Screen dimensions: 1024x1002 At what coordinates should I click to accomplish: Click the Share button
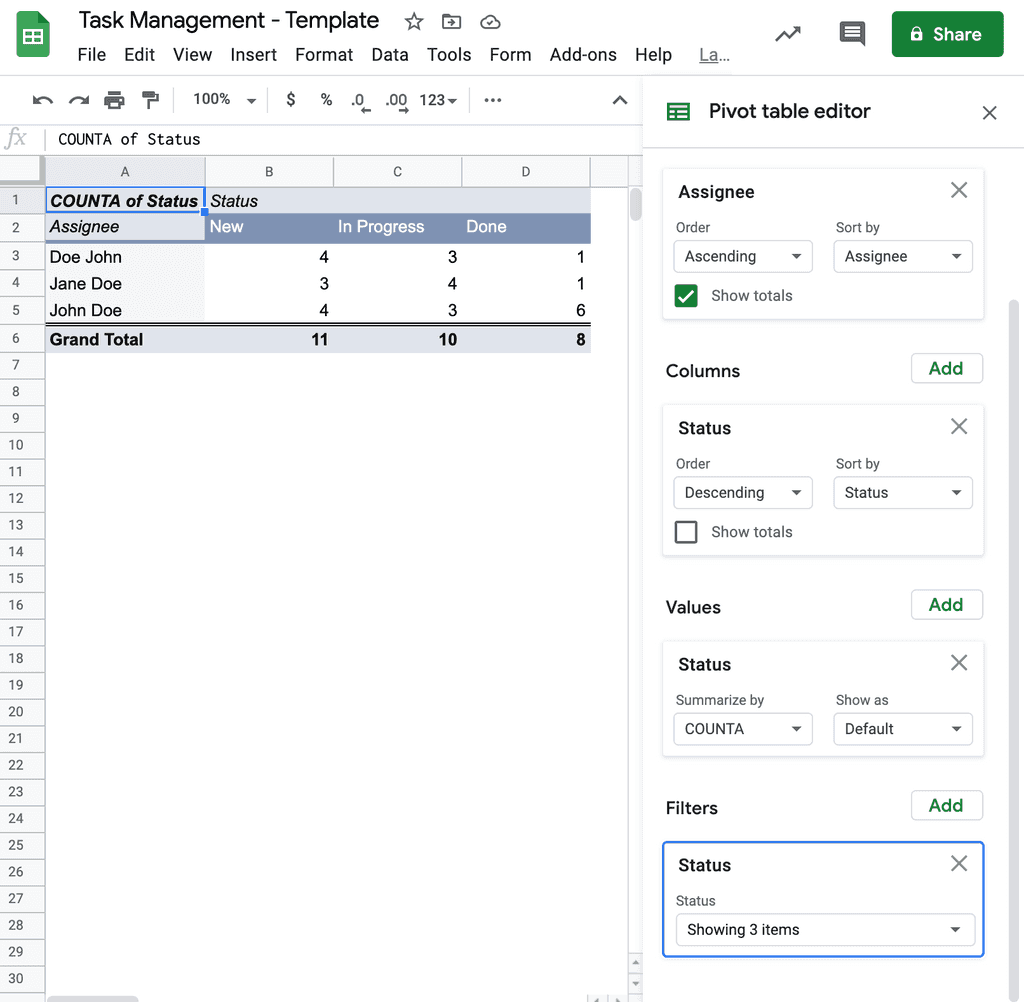click(x=946, y=33)
